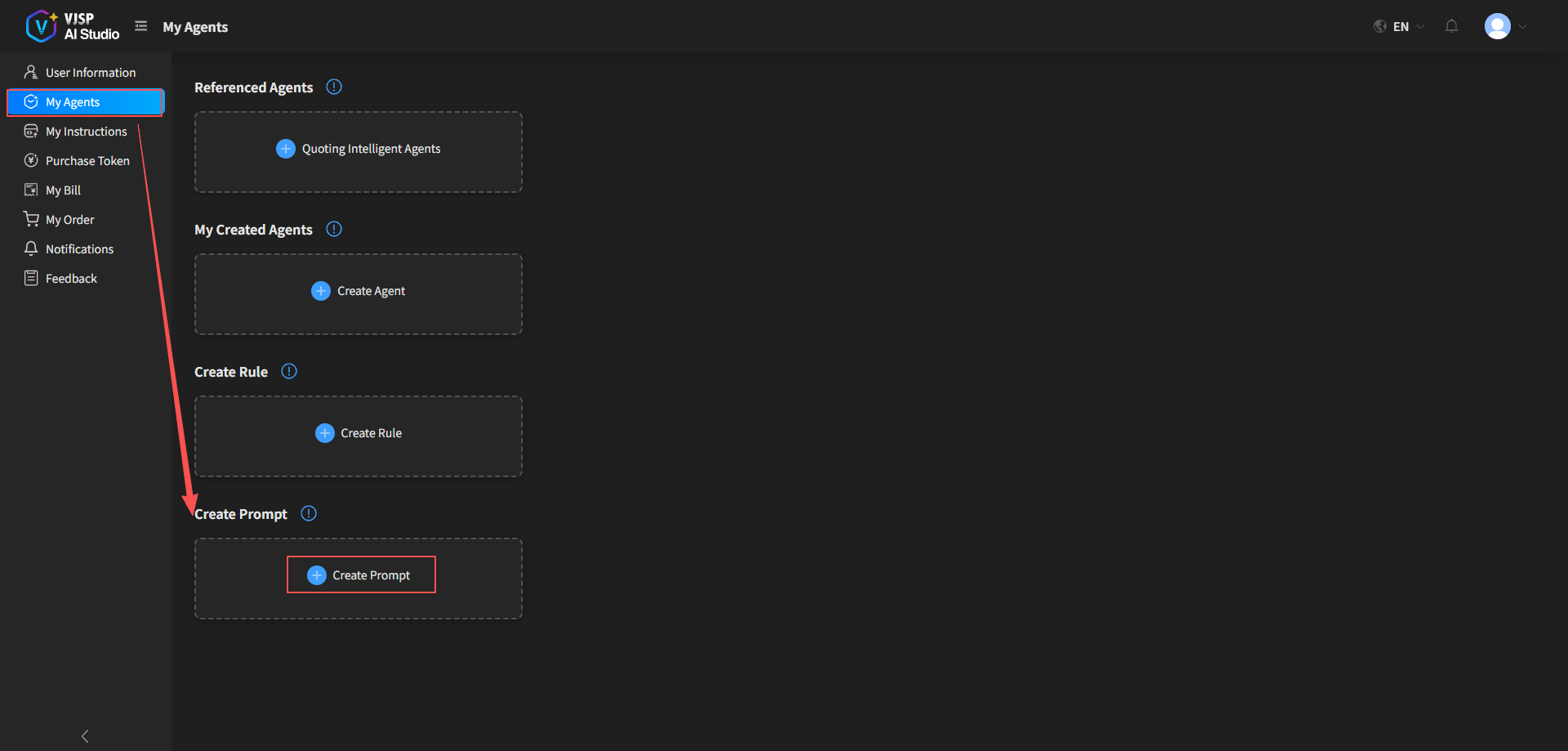Toggle the sidebar menu hamburger icon
This screenshot has height=751, width=1568.
(x=141, y=26)
